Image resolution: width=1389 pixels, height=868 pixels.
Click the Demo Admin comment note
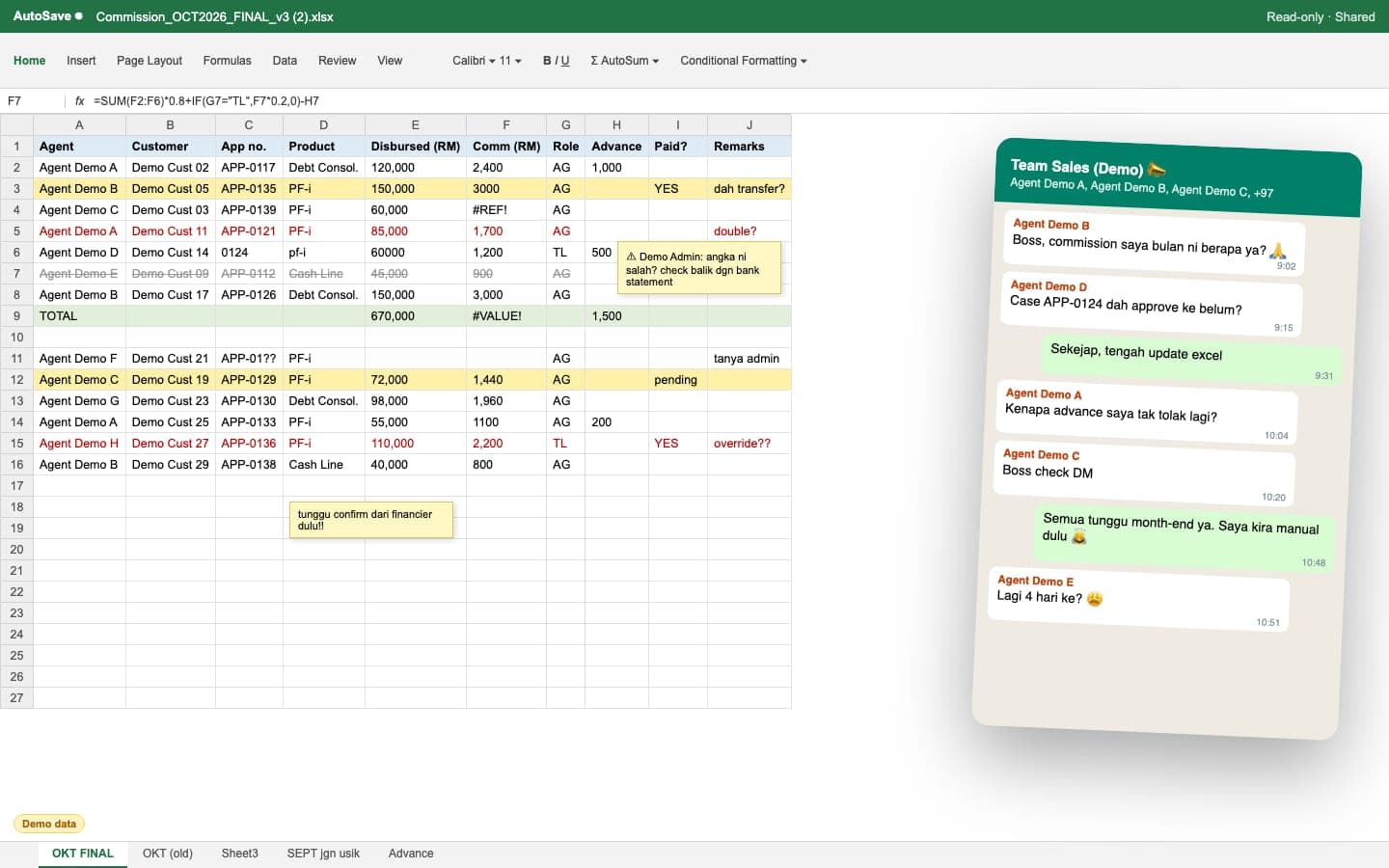(699, 269)
